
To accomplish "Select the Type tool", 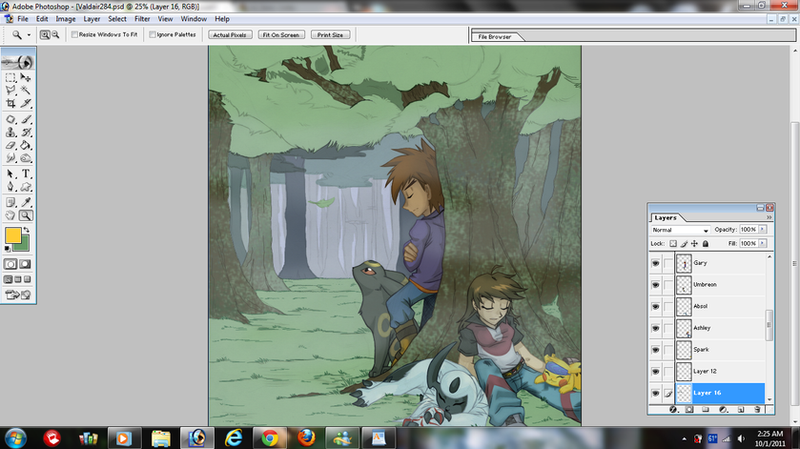I will 26,174.
